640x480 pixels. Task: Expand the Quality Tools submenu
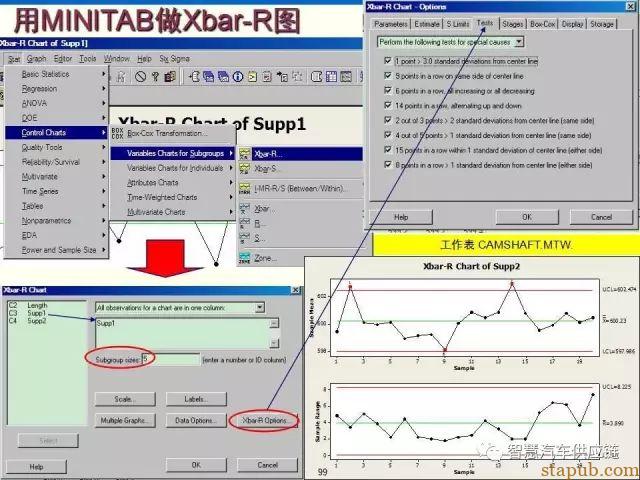(56, 147)
